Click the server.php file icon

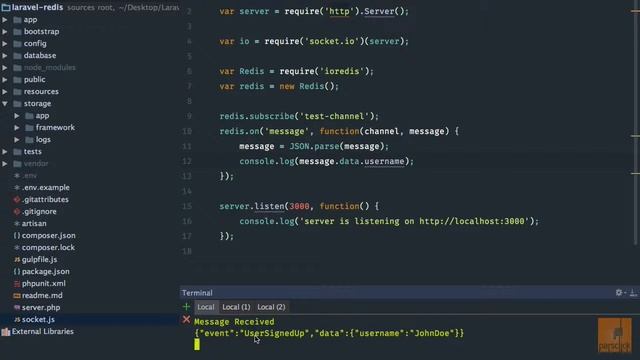pyautogui.click(x=17, y=308)
